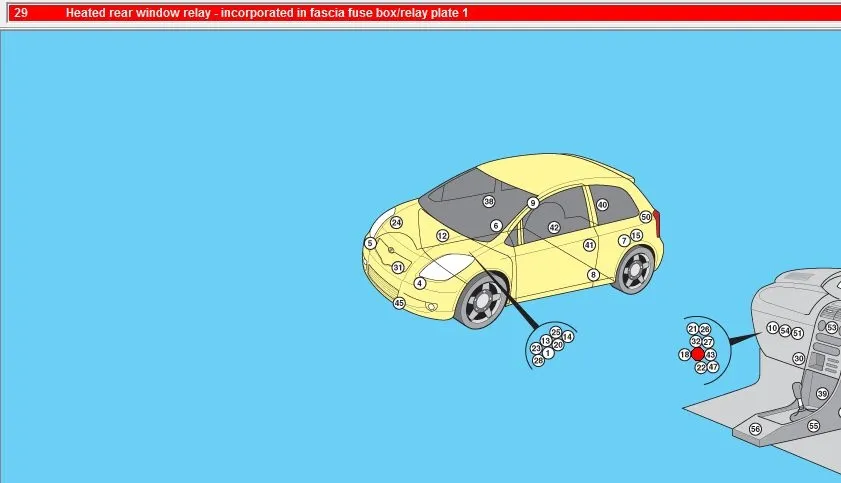Select marker 21 in the fascia cluster
Image resolution: width=841 pixels, height=483 pixels.
[692, 329]
